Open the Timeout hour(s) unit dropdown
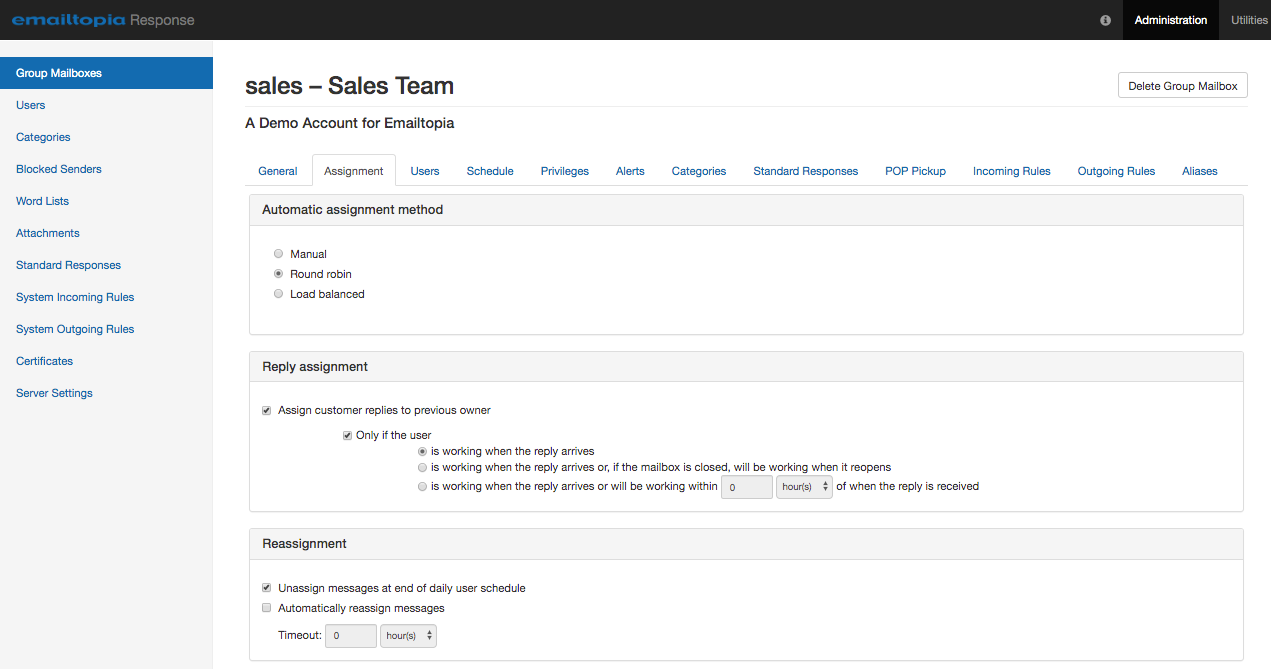1271x669 pixels. 408,635
